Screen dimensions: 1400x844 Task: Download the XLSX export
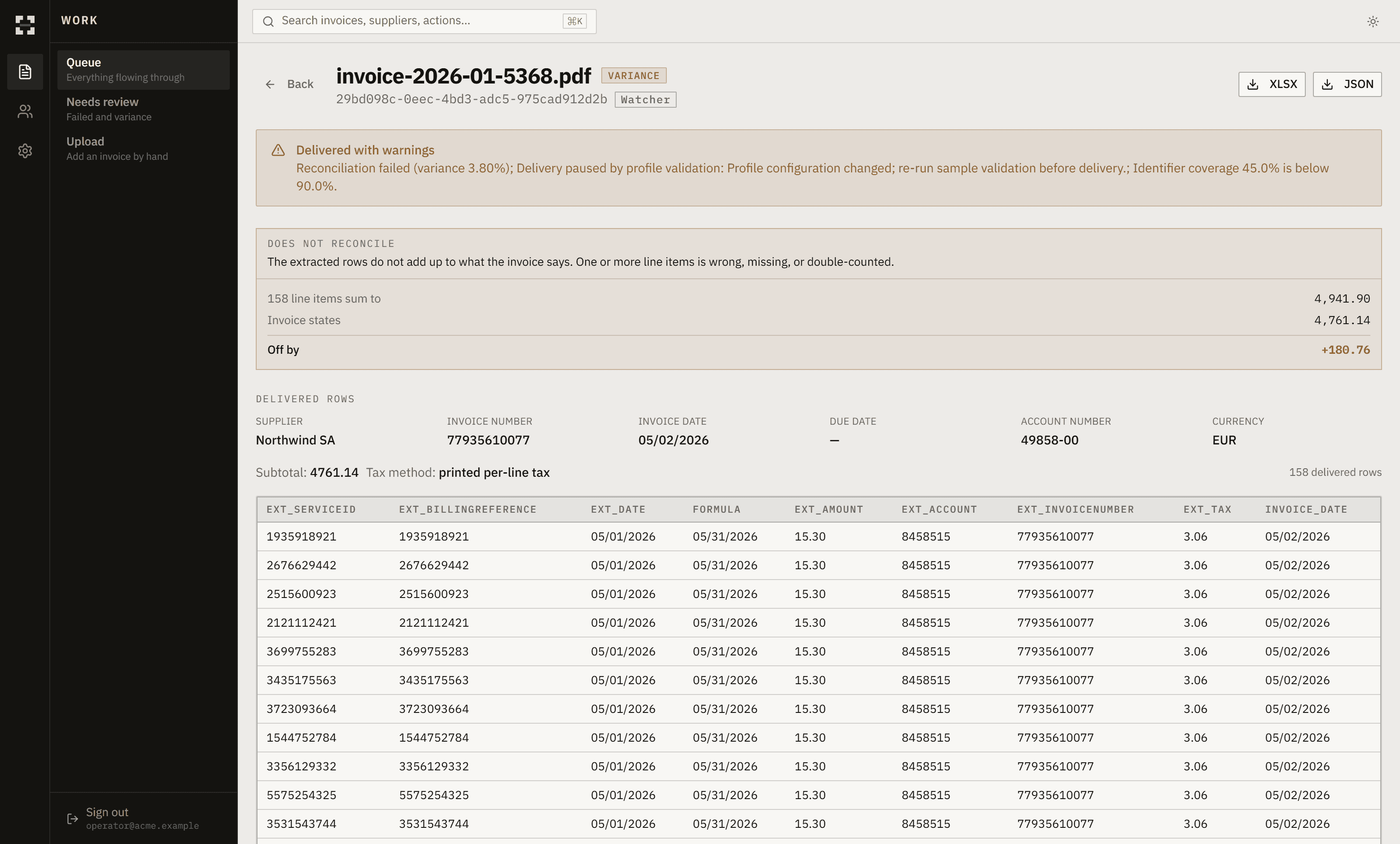click(1272, 84)
